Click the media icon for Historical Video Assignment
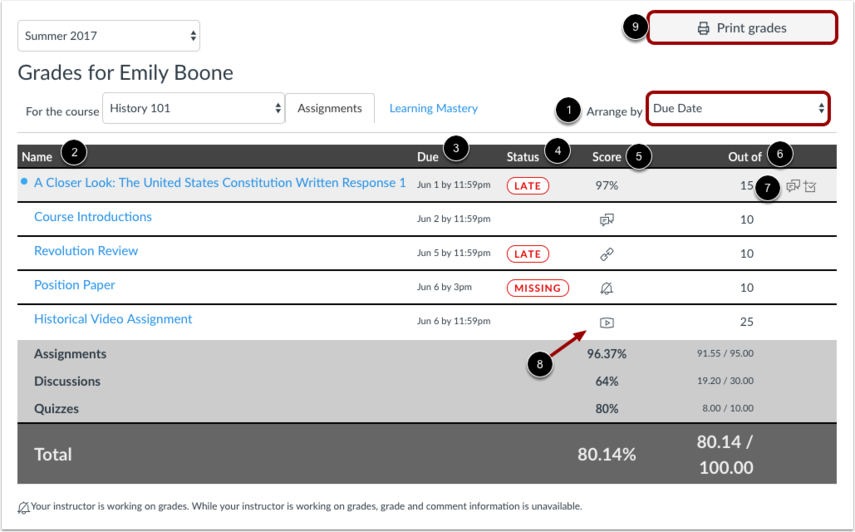Screen dimensions: 855x532 click(606, 322)
